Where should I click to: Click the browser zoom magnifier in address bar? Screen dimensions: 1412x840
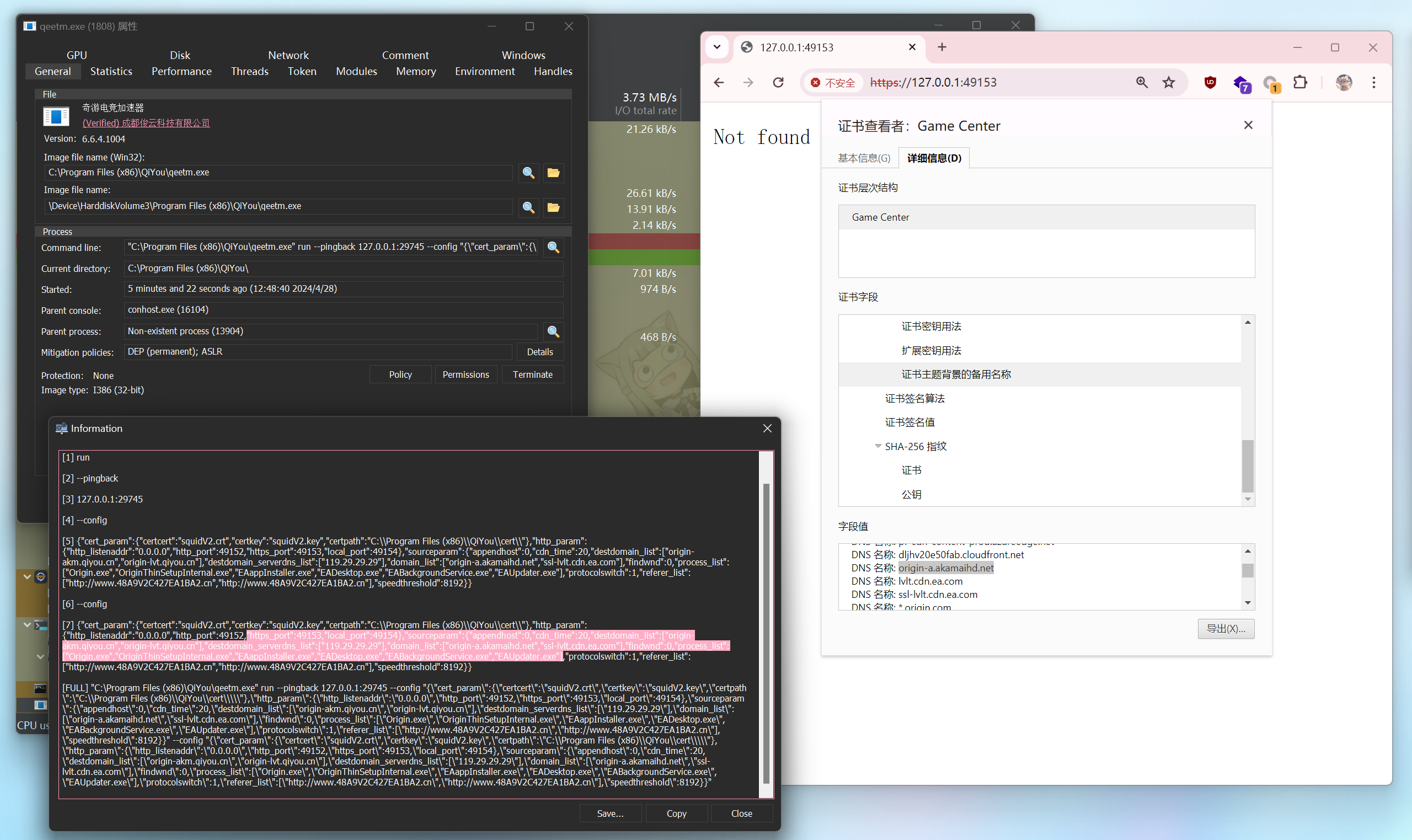[1142, 83]
